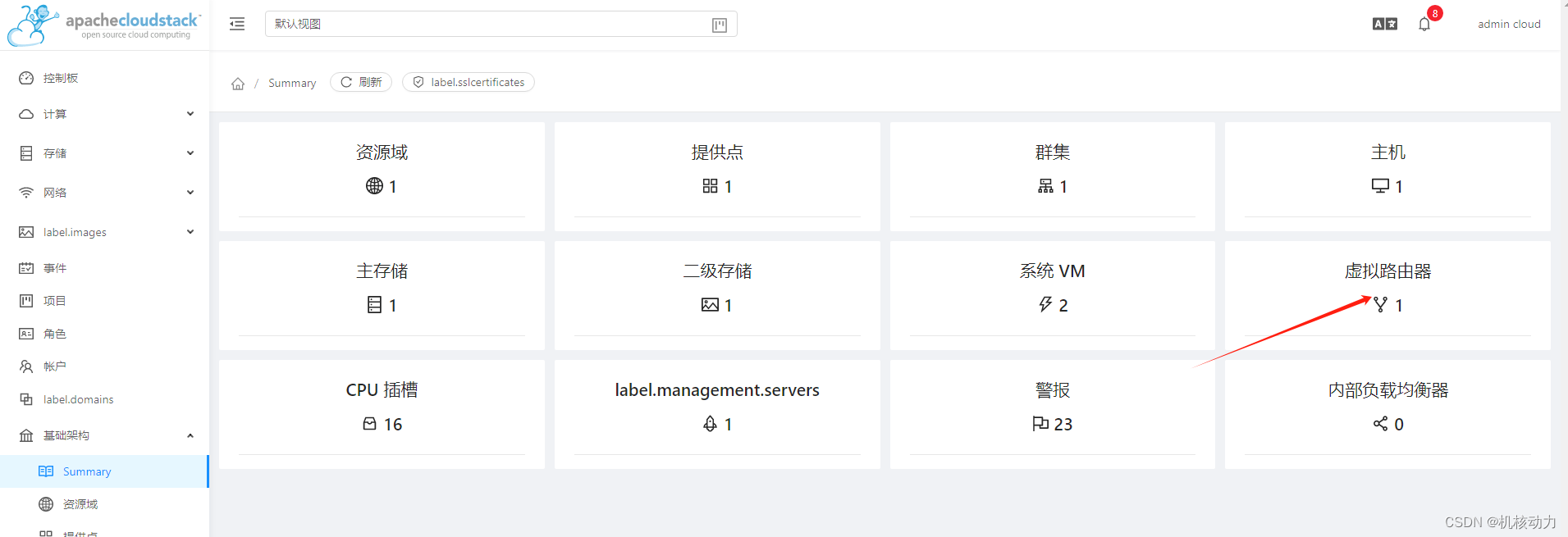Click the 群集 cluster icon count
The image size is (1568, 537).
tap(1045, 186)
